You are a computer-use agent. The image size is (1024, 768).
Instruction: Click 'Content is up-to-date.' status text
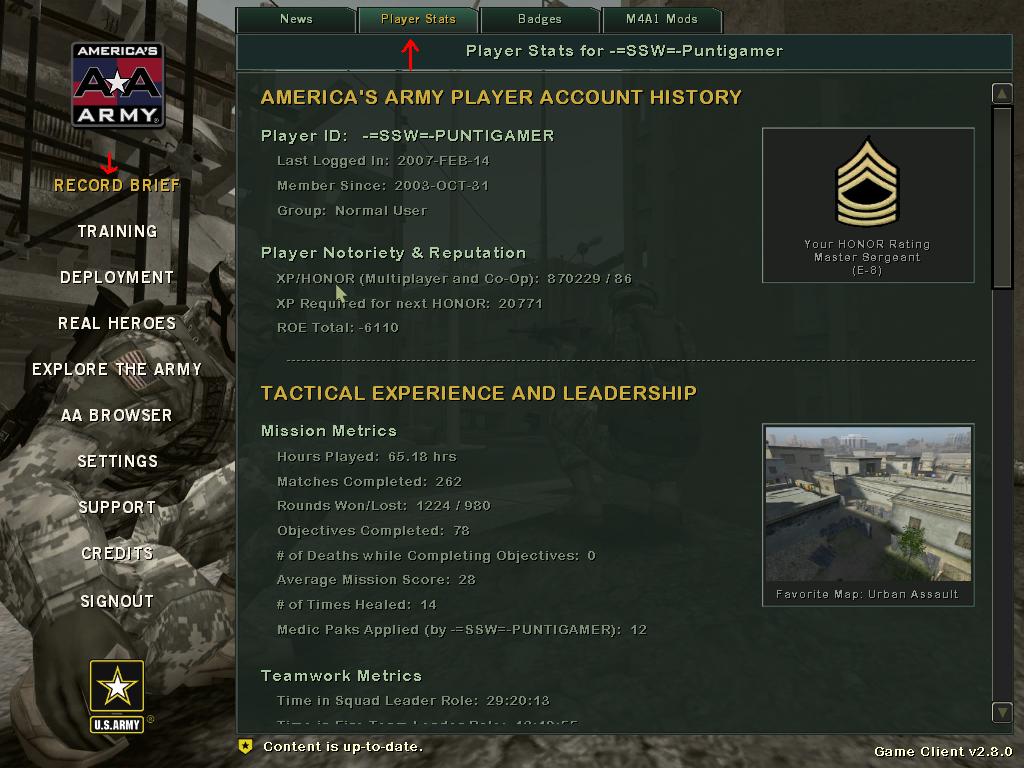343,746
